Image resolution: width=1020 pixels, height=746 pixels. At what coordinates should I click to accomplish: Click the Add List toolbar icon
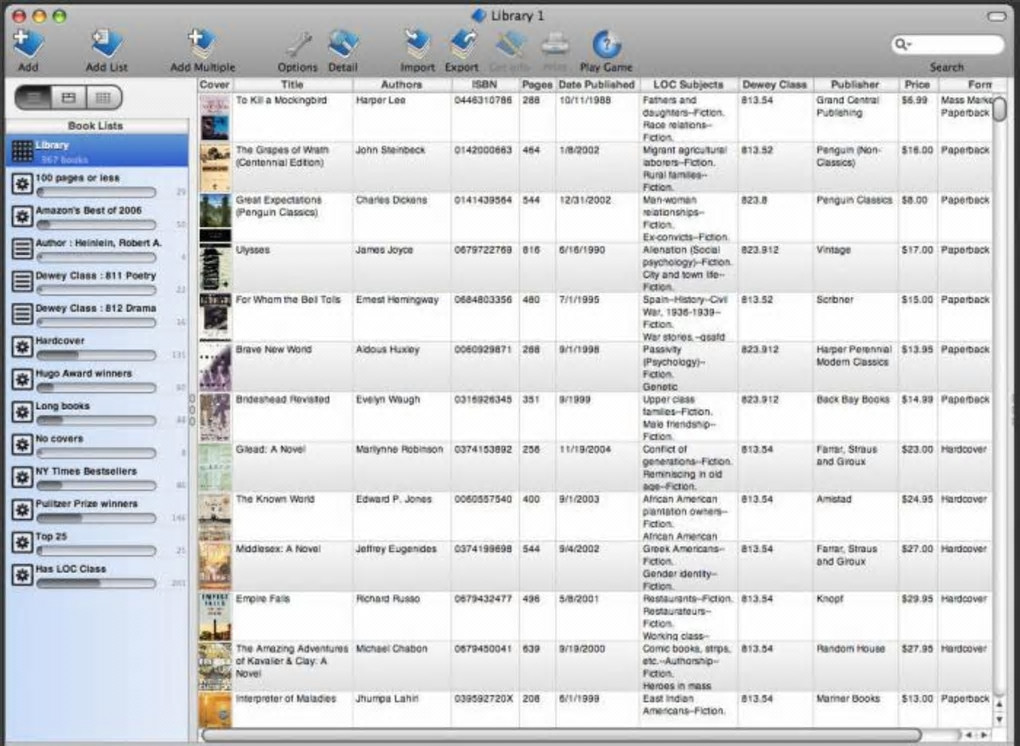tap(106, 44)
